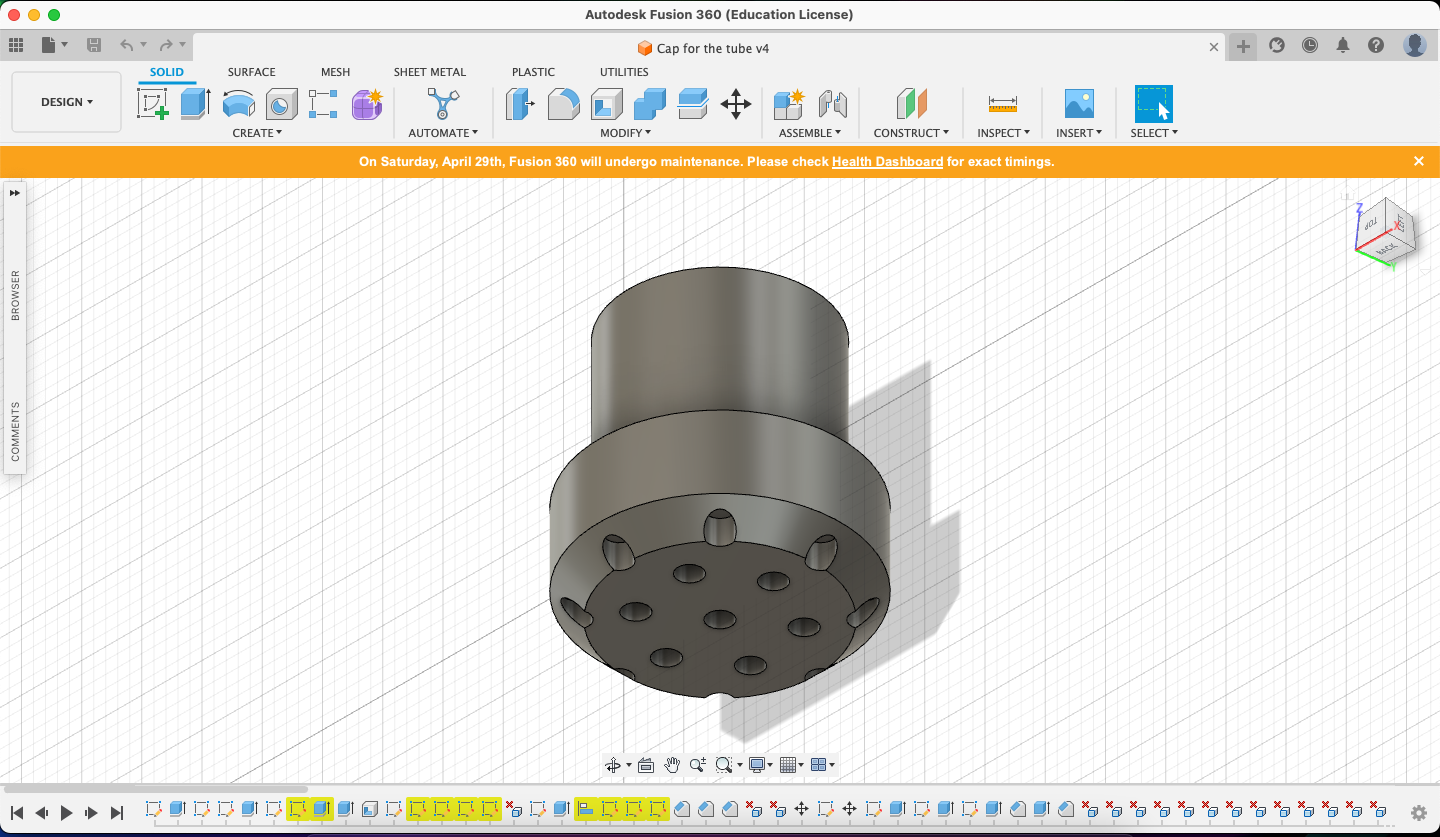Select the Press Pull tool

coord(520,104)
